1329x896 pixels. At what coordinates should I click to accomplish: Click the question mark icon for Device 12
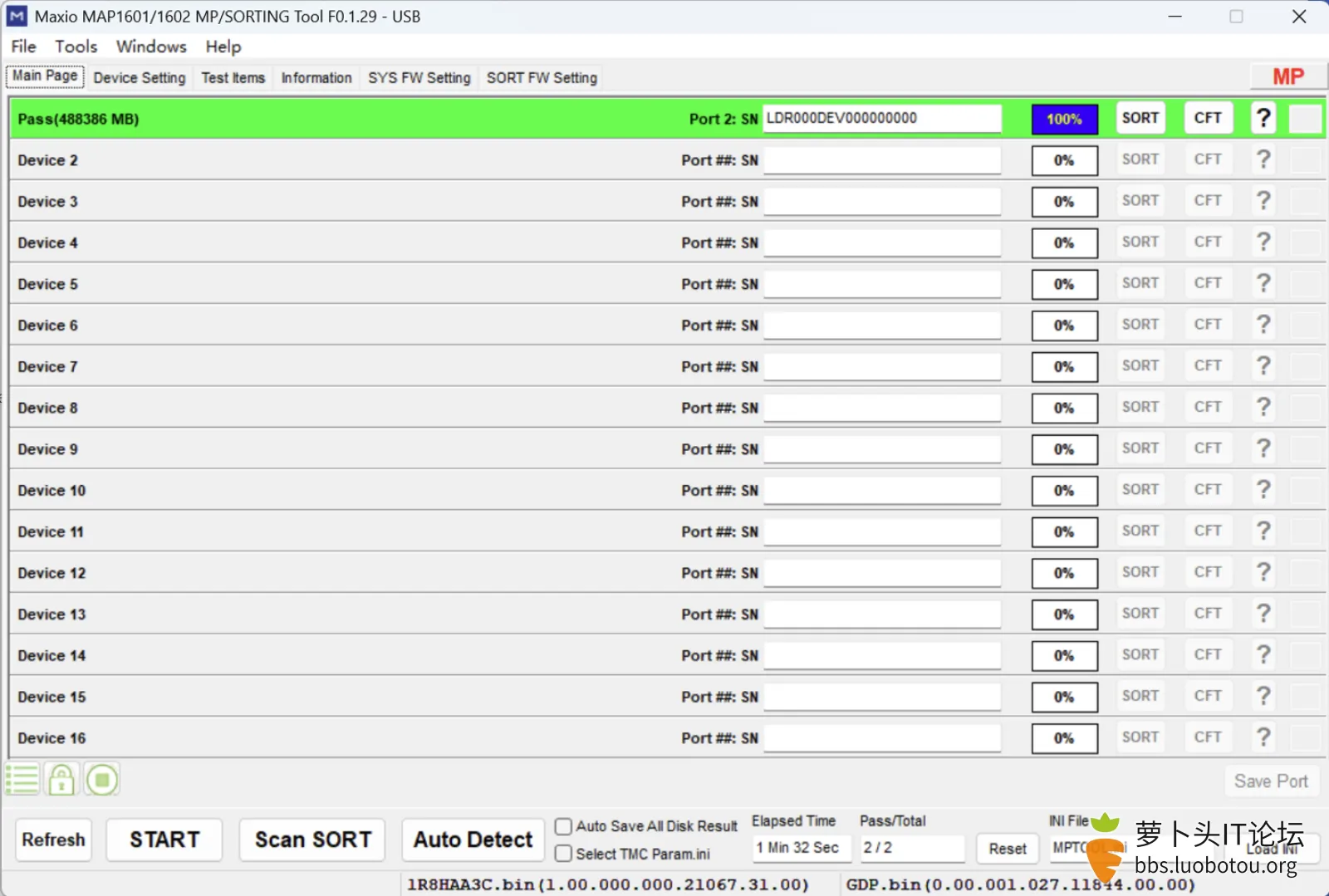1263,572
